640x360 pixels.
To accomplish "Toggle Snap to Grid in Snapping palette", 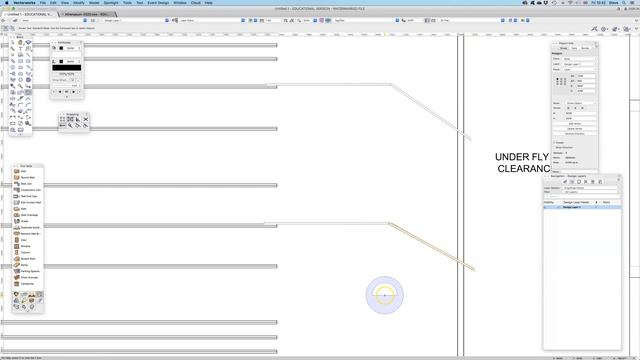I will pos(62,119).
